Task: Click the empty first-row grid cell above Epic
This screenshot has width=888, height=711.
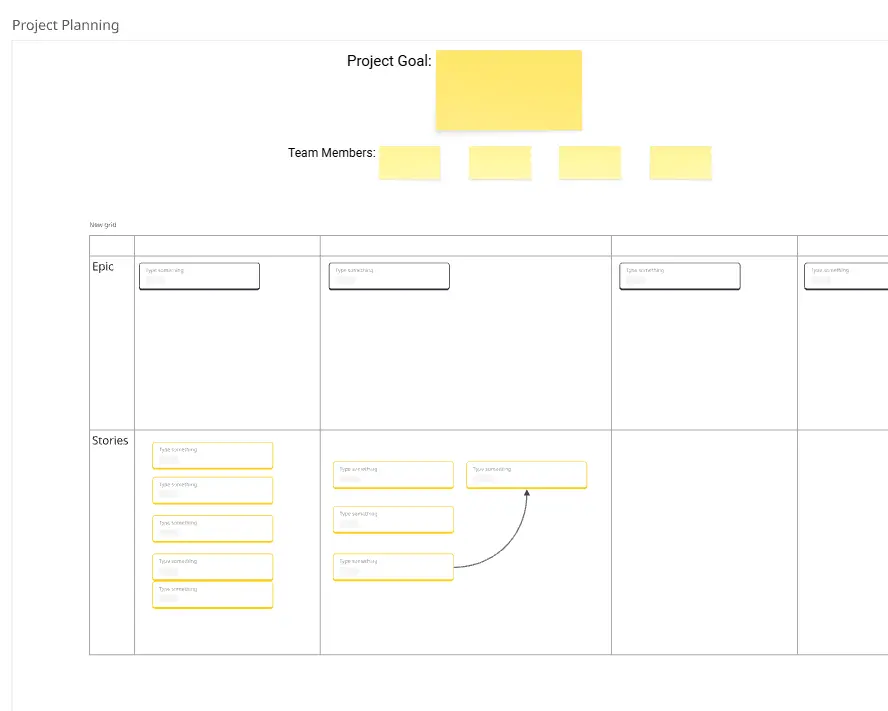Action: pos(226,243)
